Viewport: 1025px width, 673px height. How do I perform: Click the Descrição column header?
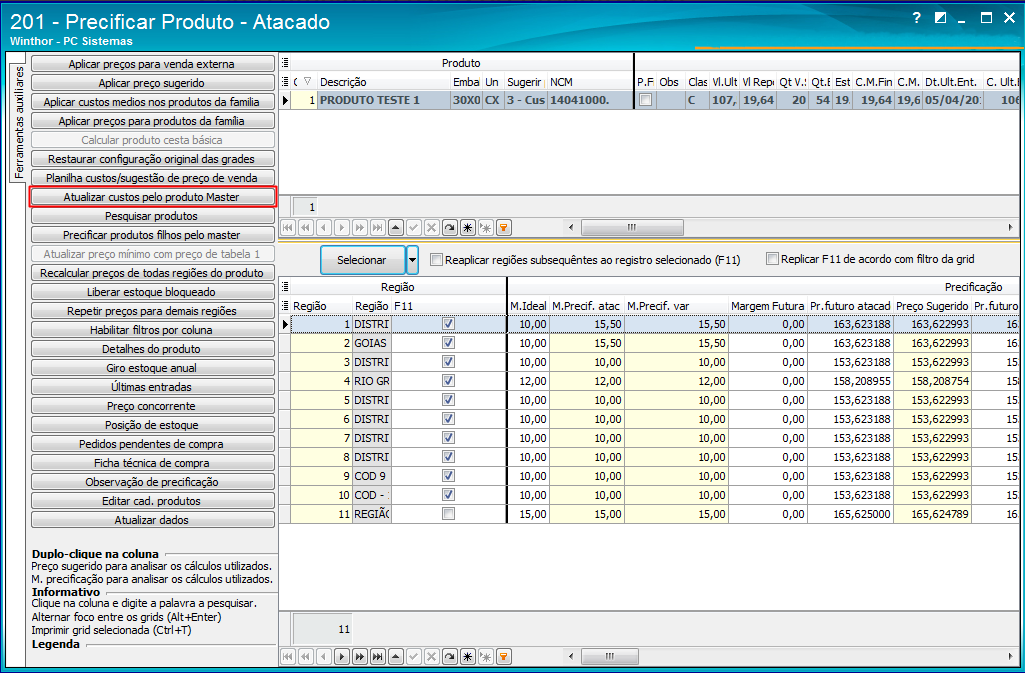pos(384,82)
